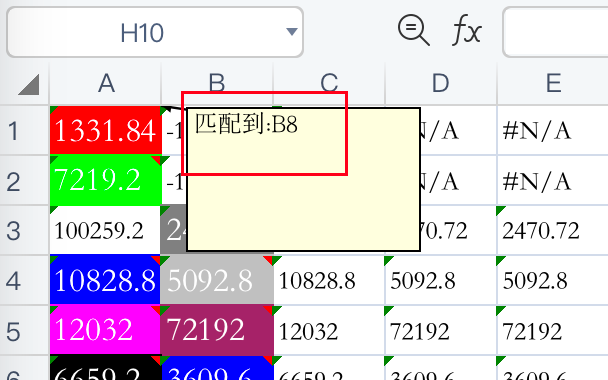Click purple cell B5 with 72192
The width and height of the screenshot is (608, 380).
[x=217, y=330]
